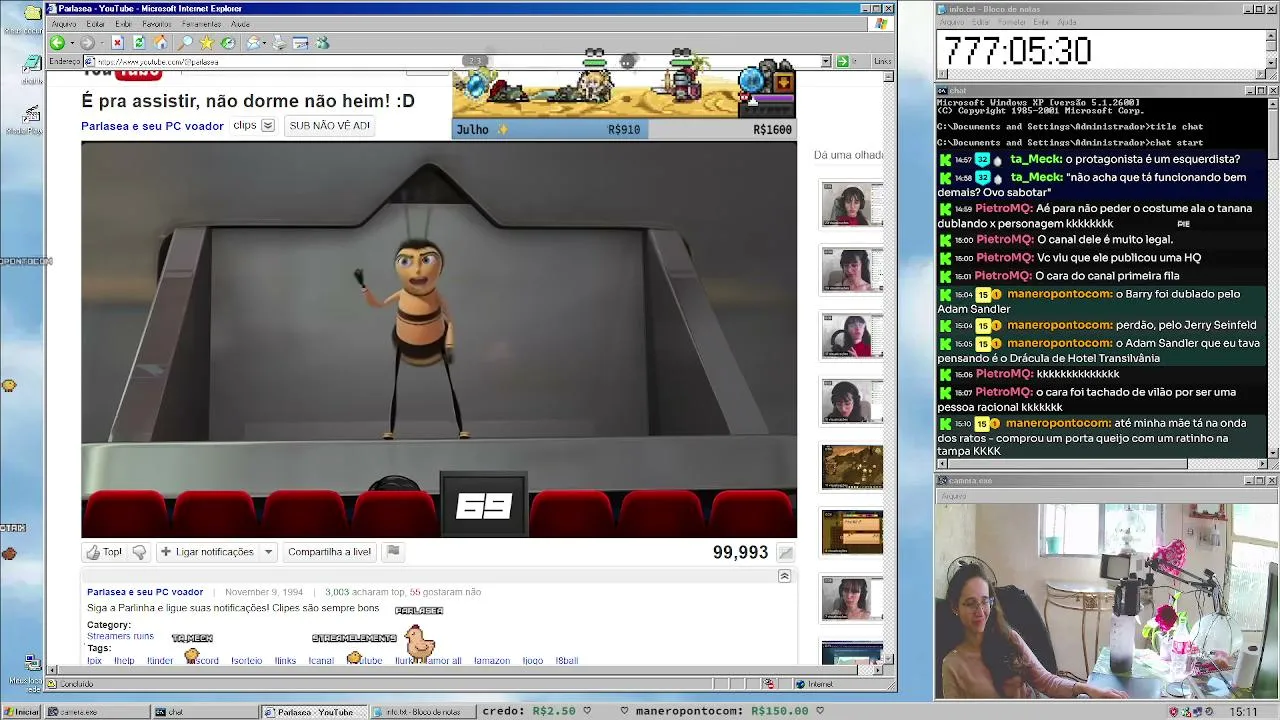Open the History icon in the IE toolbar
Viewport: 1280px width, 720px height.
[x=228, y=43]
